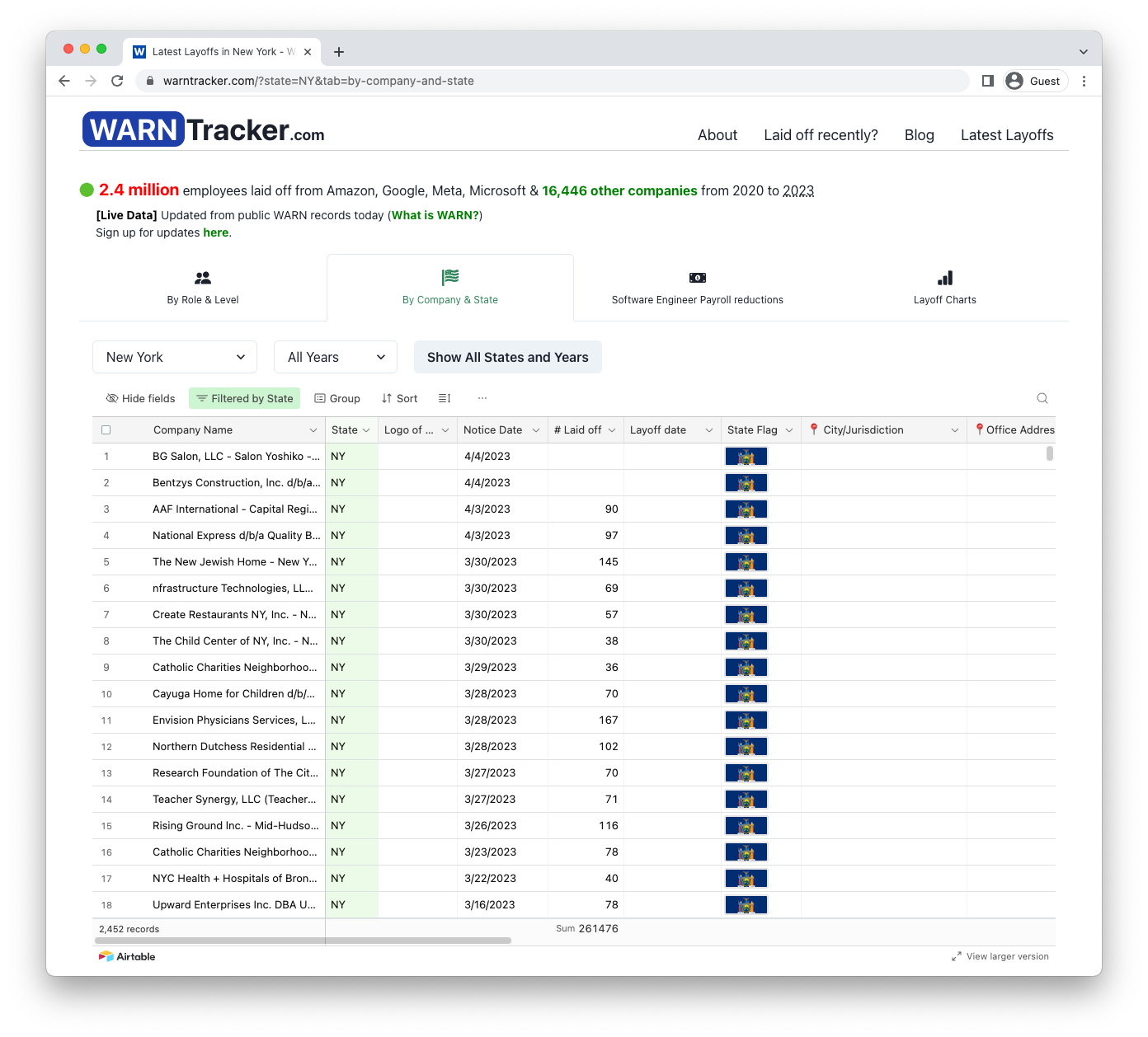Click the Office Address column header
The width and height of the screenshot is (1148, 1037).
1012,430
